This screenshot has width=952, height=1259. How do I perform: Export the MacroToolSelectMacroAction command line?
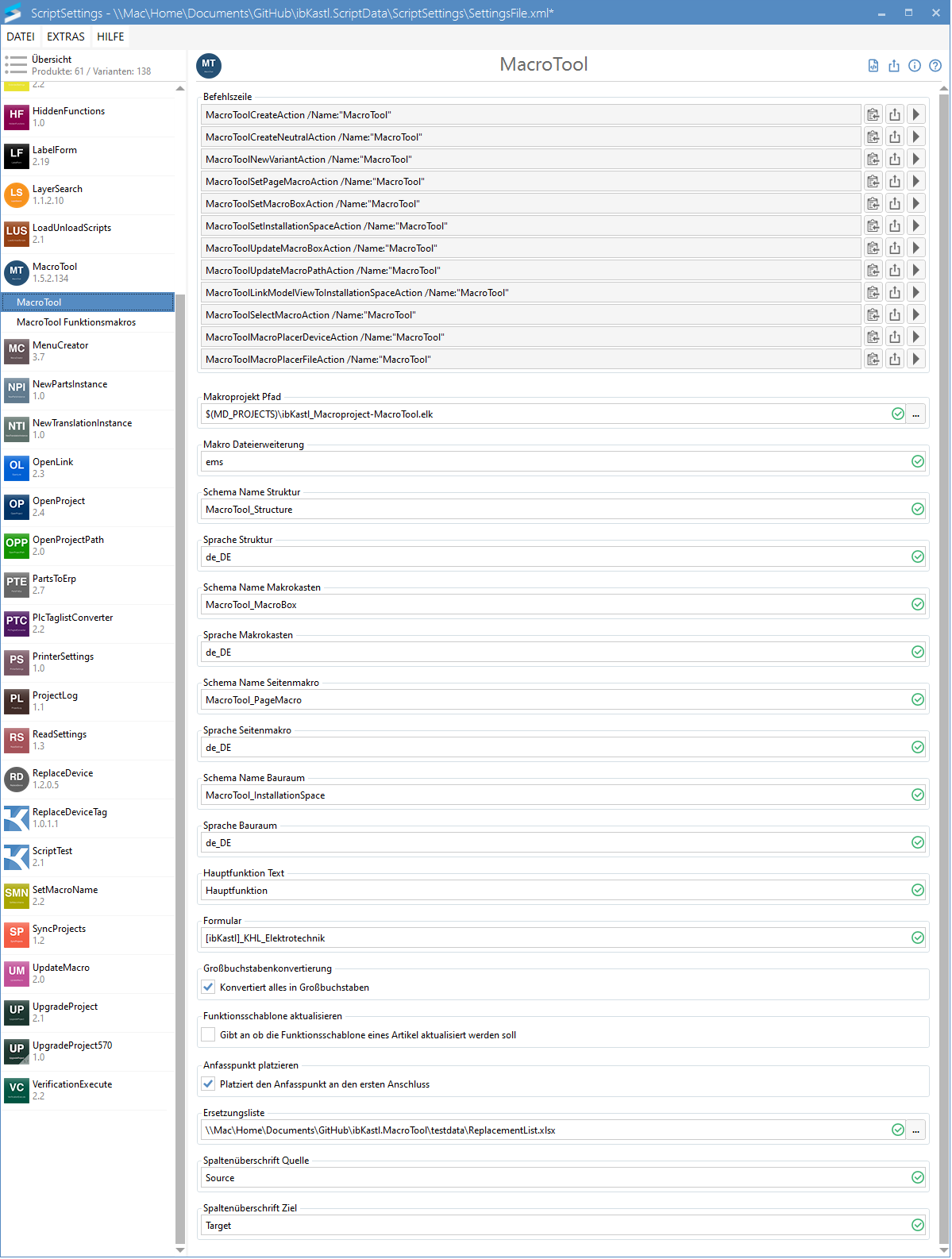pyautogui.click(x=895, y=315)
